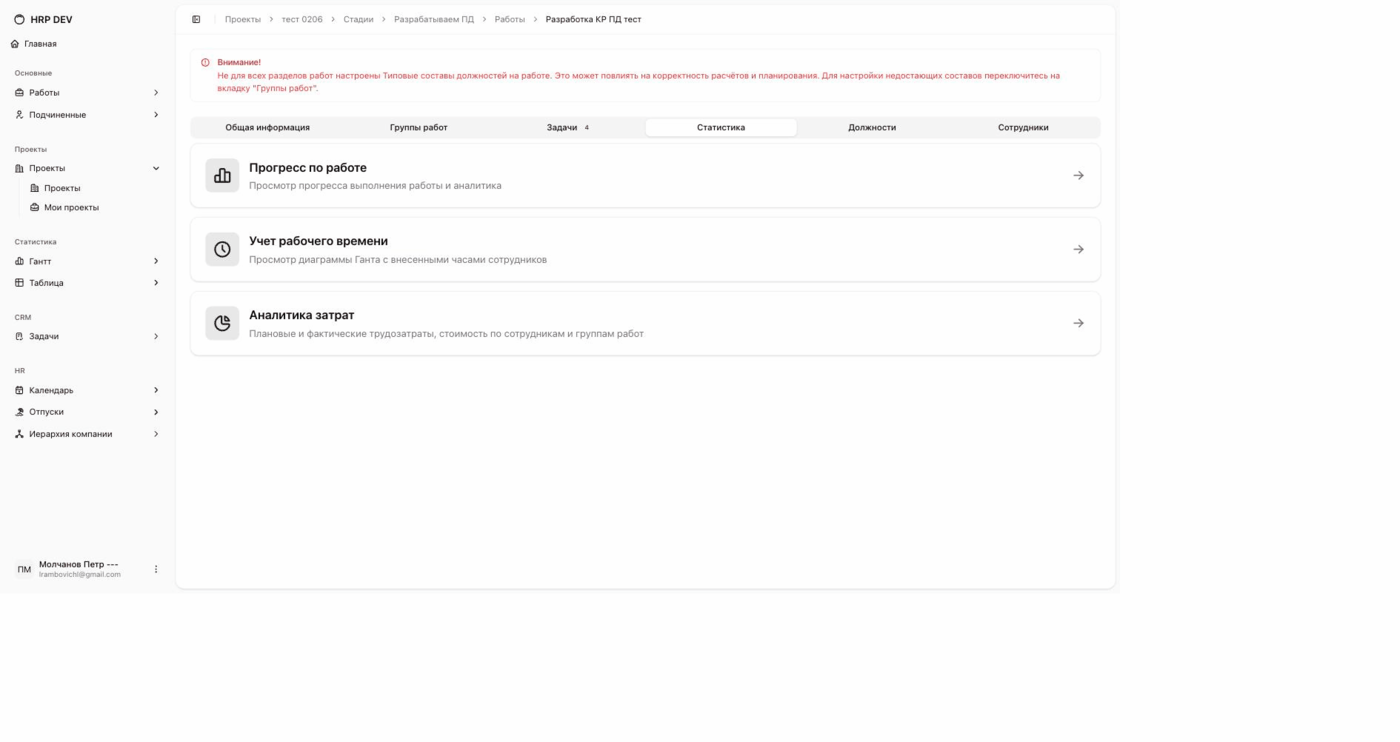The height and width of the screenshot is (742, 1400).
Task: Click icon beside Проекты sub-item
Action: [x=35, y=188]
